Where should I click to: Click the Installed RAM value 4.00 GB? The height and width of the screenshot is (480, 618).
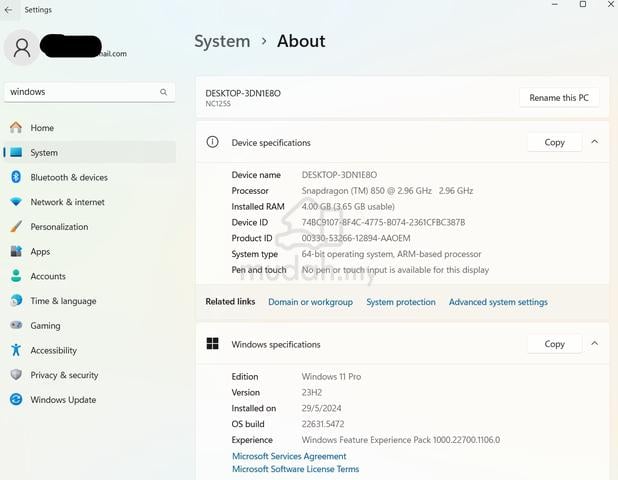[348, 207]
